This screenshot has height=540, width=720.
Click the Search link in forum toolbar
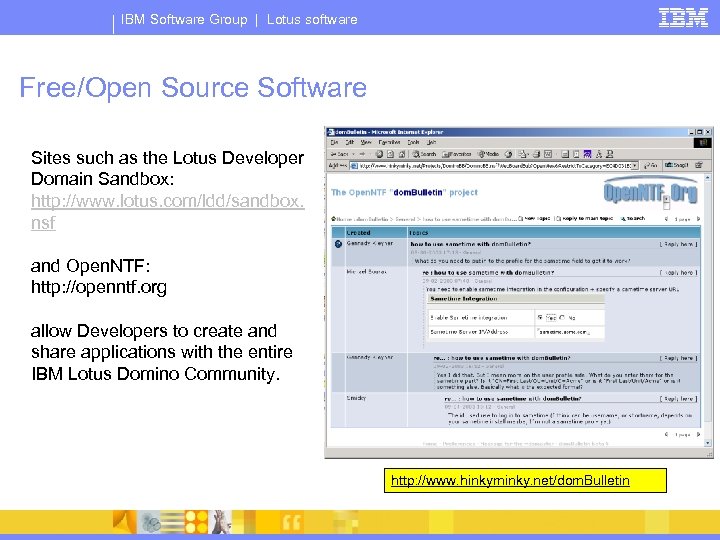click(633, 219)
